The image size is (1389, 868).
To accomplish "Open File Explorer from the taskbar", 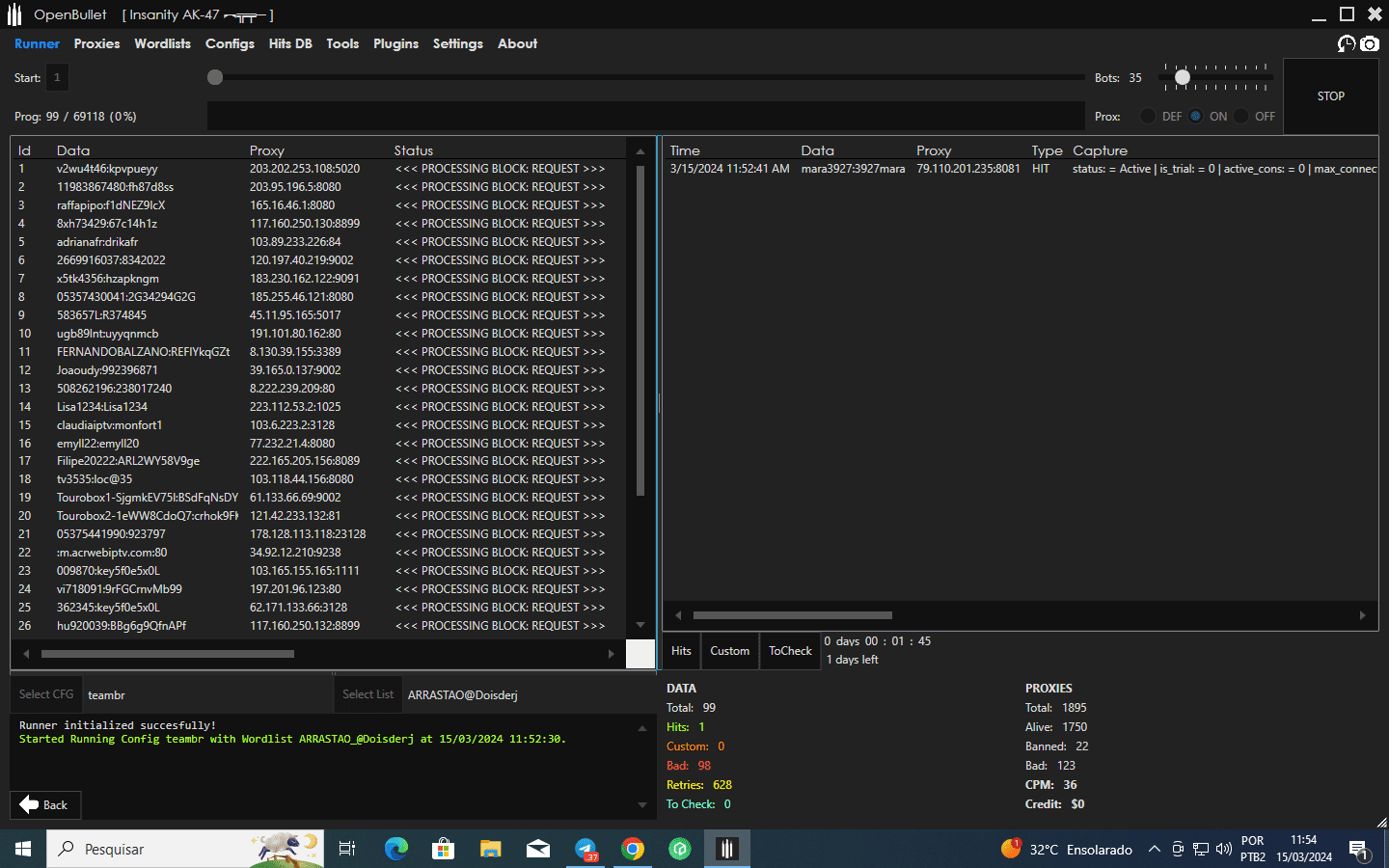I will coord(491,849).
